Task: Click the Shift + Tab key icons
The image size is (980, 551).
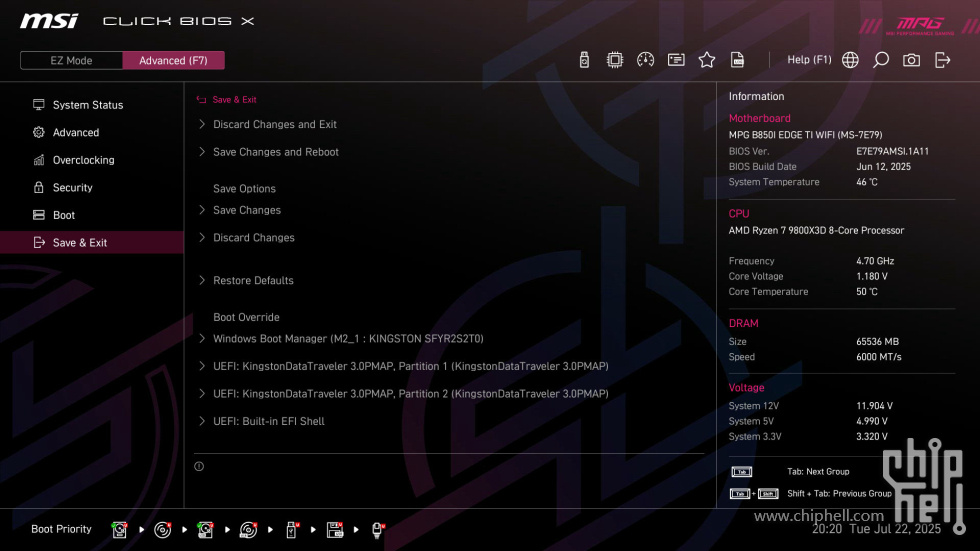Action: 754,494
